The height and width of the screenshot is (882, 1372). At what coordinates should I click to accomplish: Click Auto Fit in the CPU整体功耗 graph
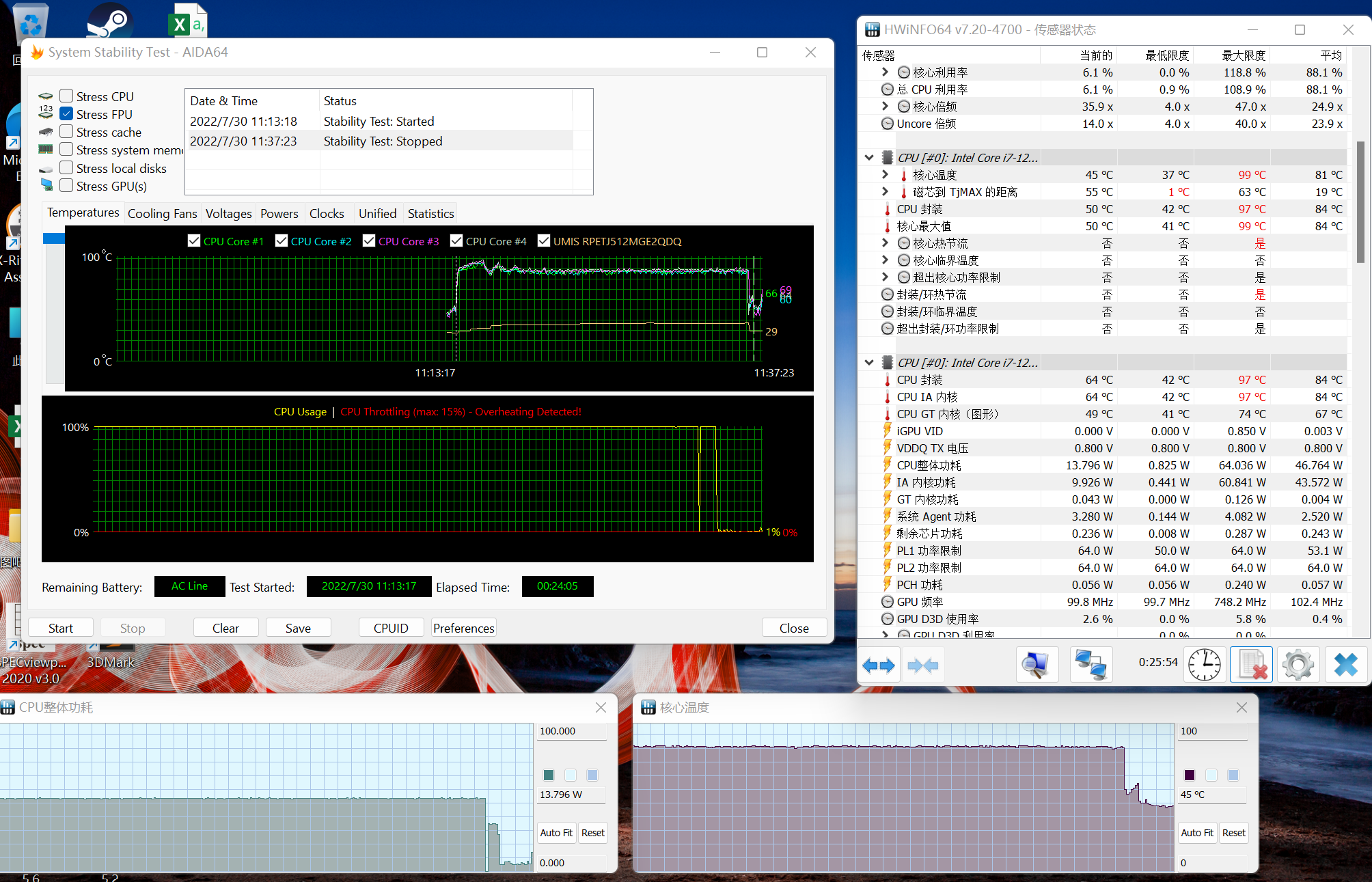pyautogui.click(x=556, y=833)
